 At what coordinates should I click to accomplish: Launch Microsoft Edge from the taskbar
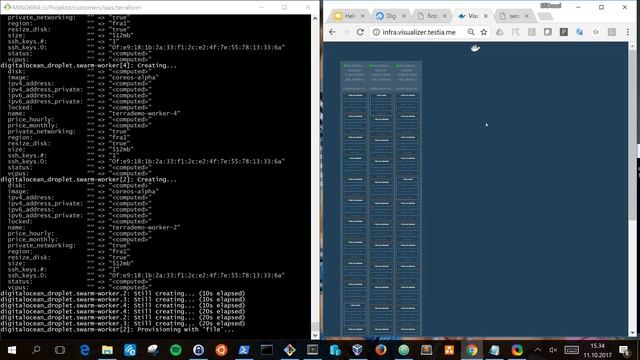point(84,350)
